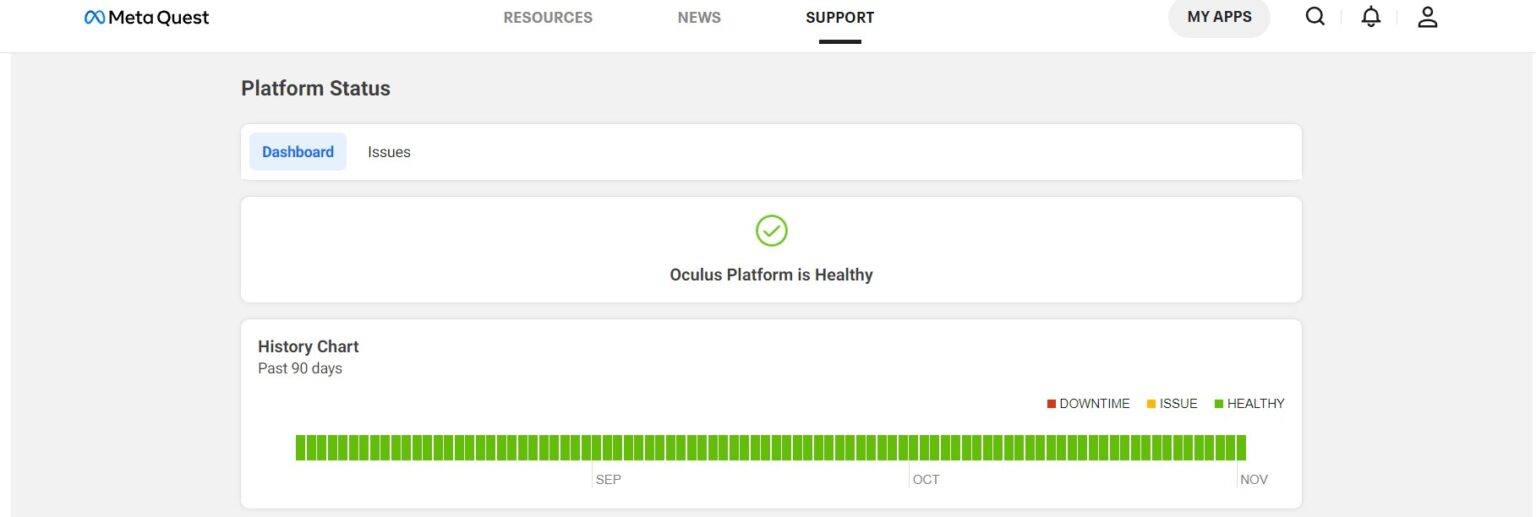
Task: Go to the NEWS section
Action: click(x=699, y=18)
